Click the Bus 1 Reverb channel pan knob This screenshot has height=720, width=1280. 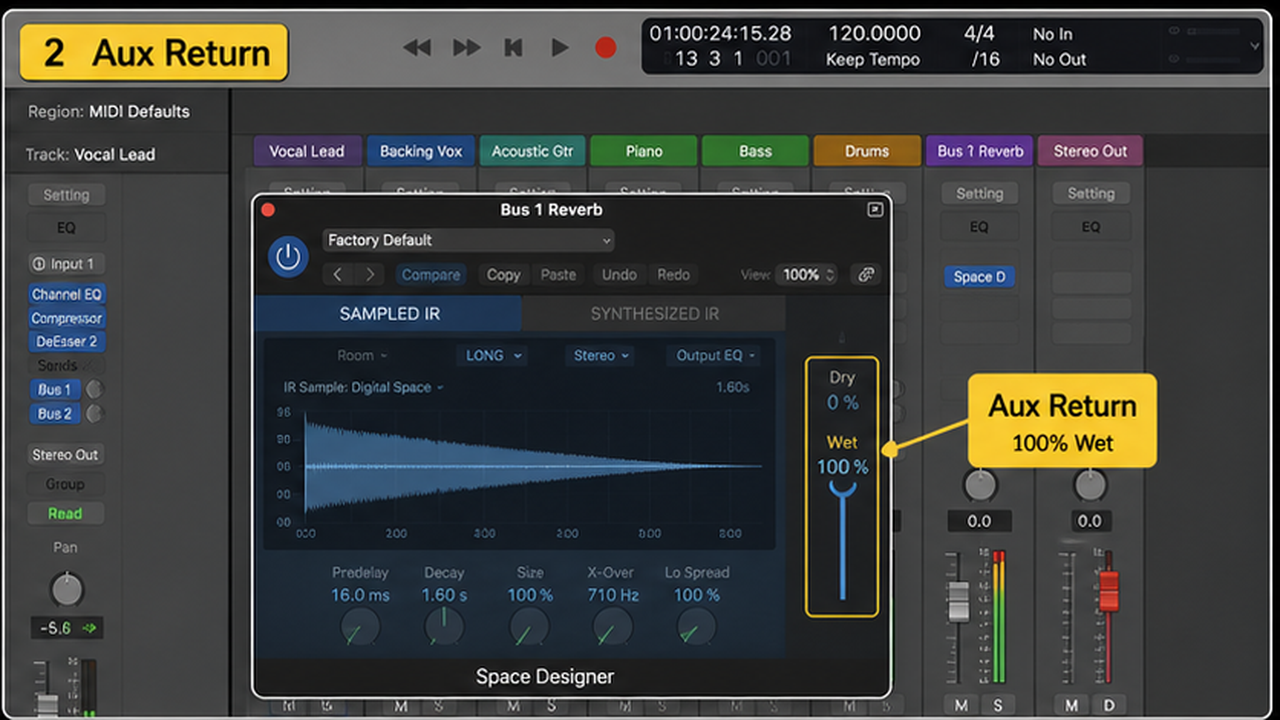pos(980,485)
